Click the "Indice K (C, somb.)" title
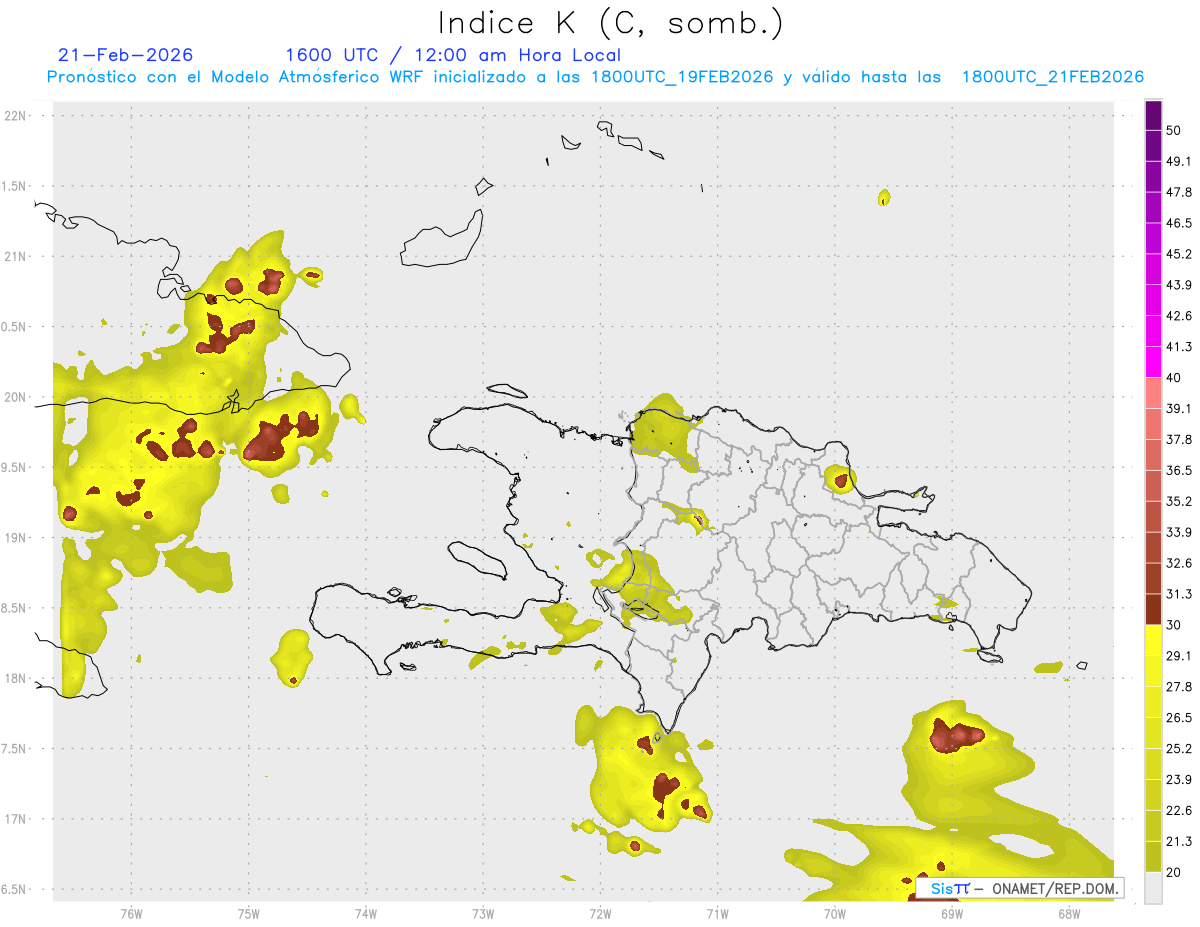Viewport: 1200px width, 927px height. [x=610, y=22]
